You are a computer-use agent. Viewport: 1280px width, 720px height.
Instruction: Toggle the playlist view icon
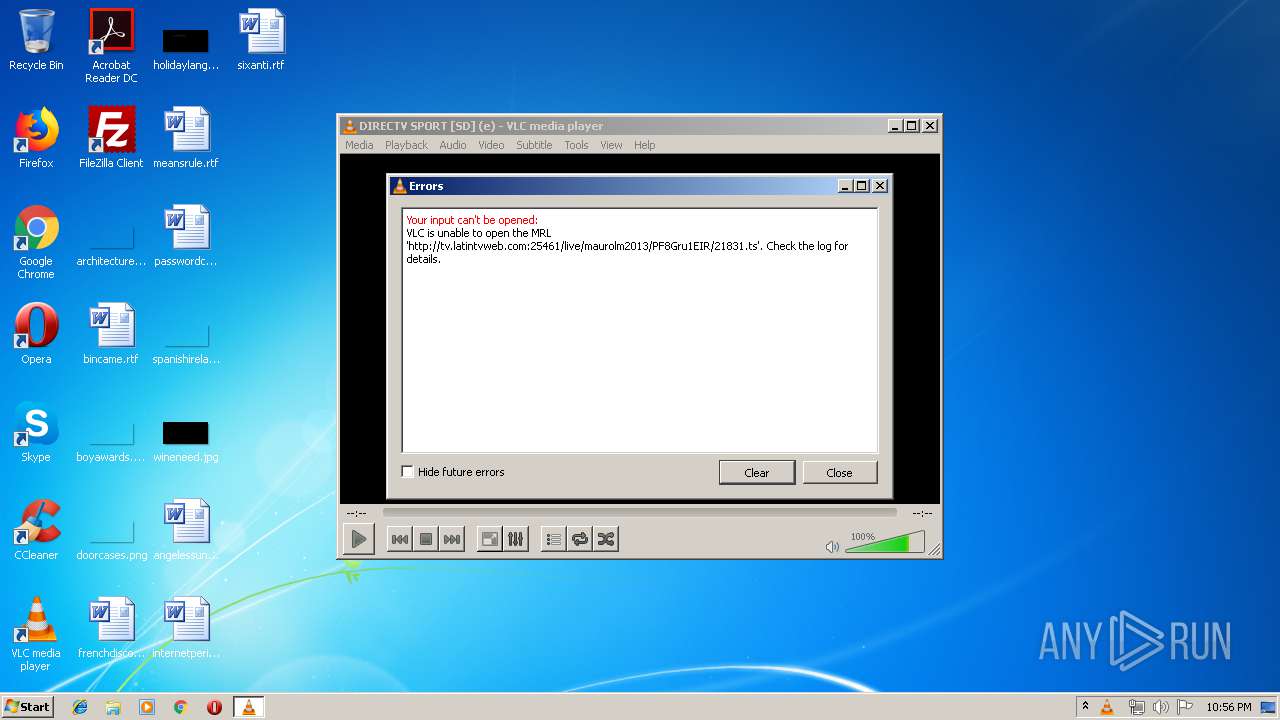tap(553, 539)
